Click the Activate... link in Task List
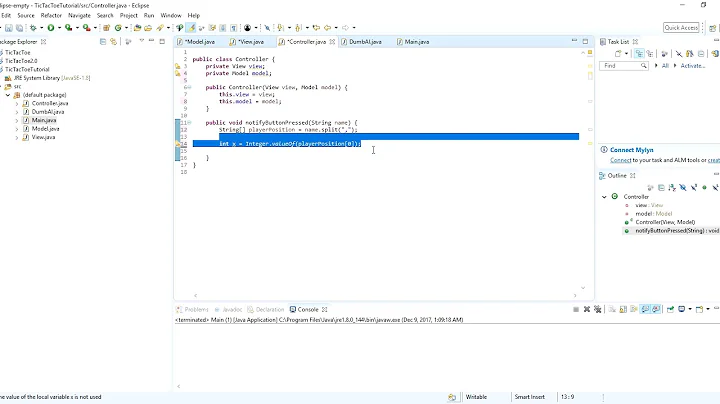The image size is (720, 404). click(692, 66)
